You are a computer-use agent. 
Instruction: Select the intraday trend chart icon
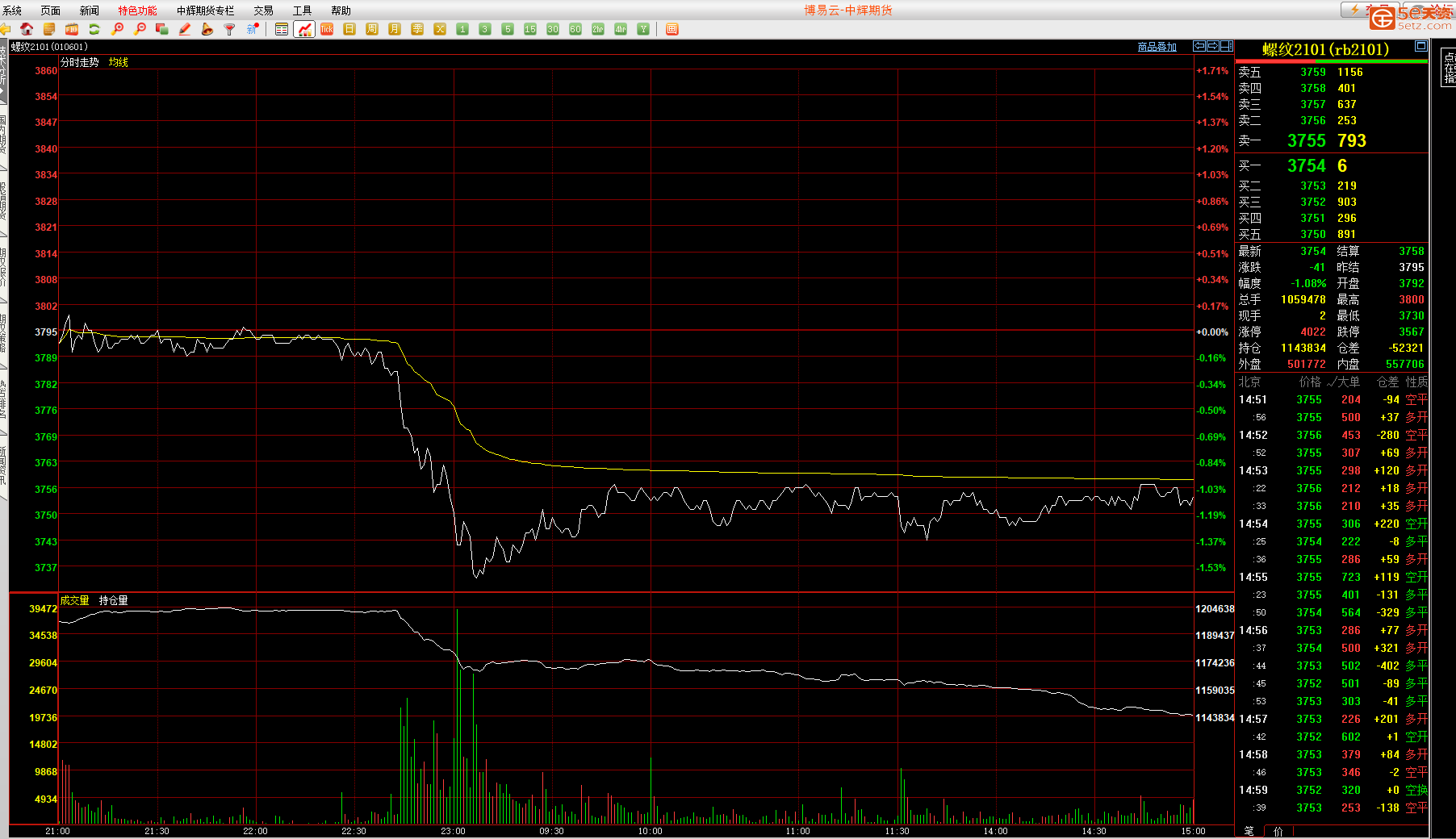tap(304, 29)
